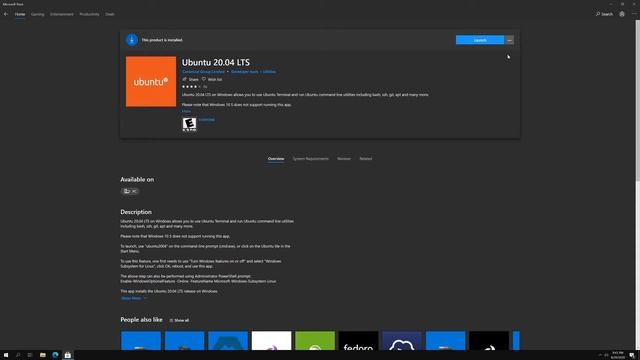Screen dimensions: 640x360
Task: Open the Utilities category link
Action: 269,72
